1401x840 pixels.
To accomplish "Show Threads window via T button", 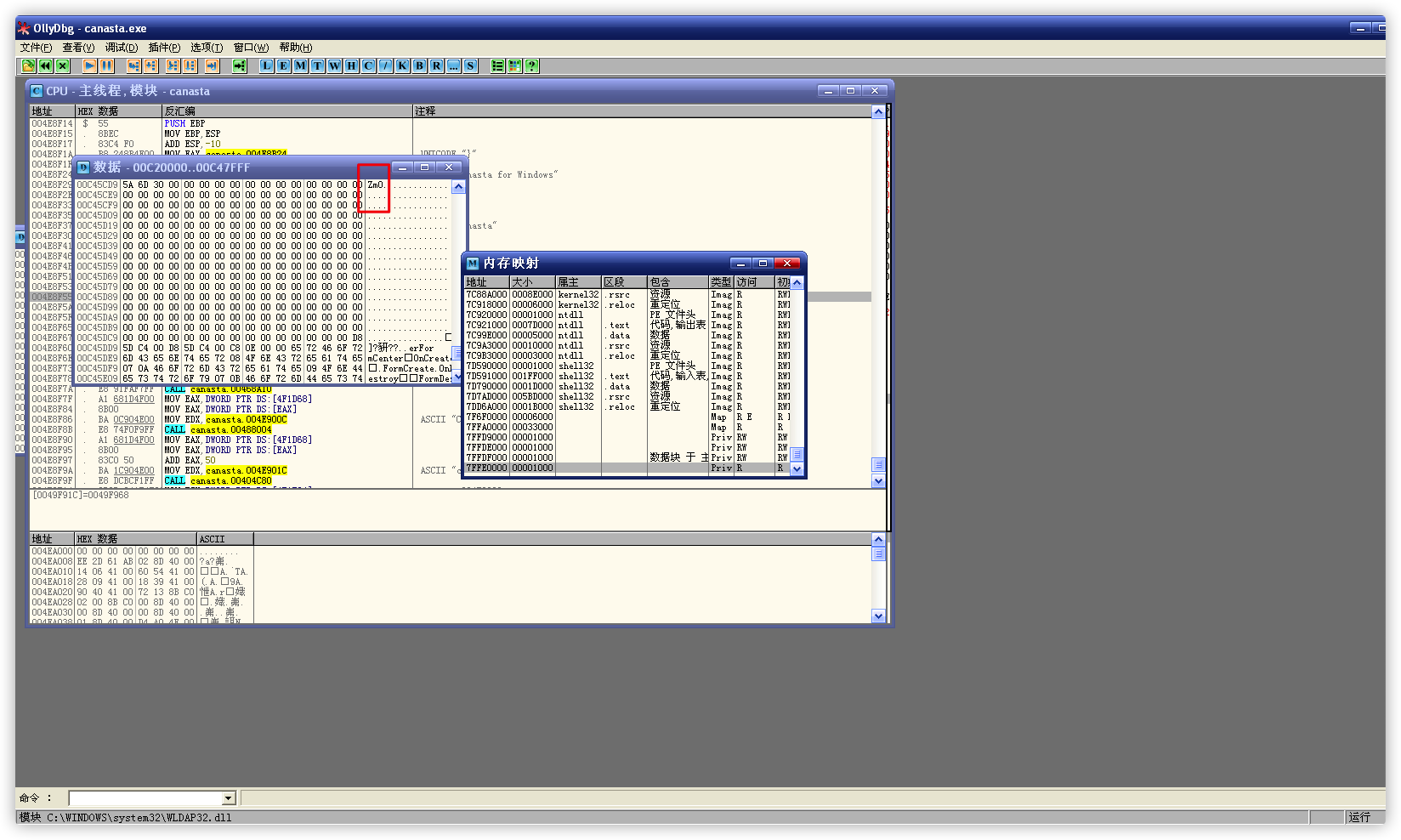I will [317, 65].
